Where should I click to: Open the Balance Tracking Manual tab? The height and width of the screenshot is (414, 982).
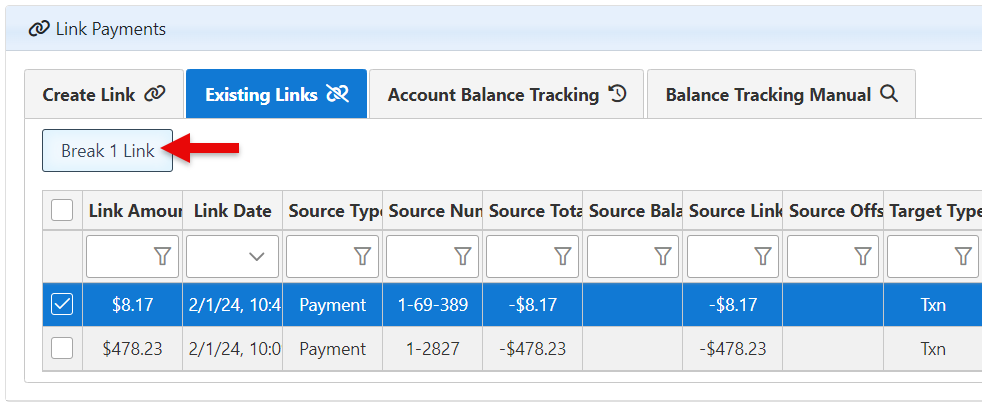pyautogui.click(x=781, y=95)
